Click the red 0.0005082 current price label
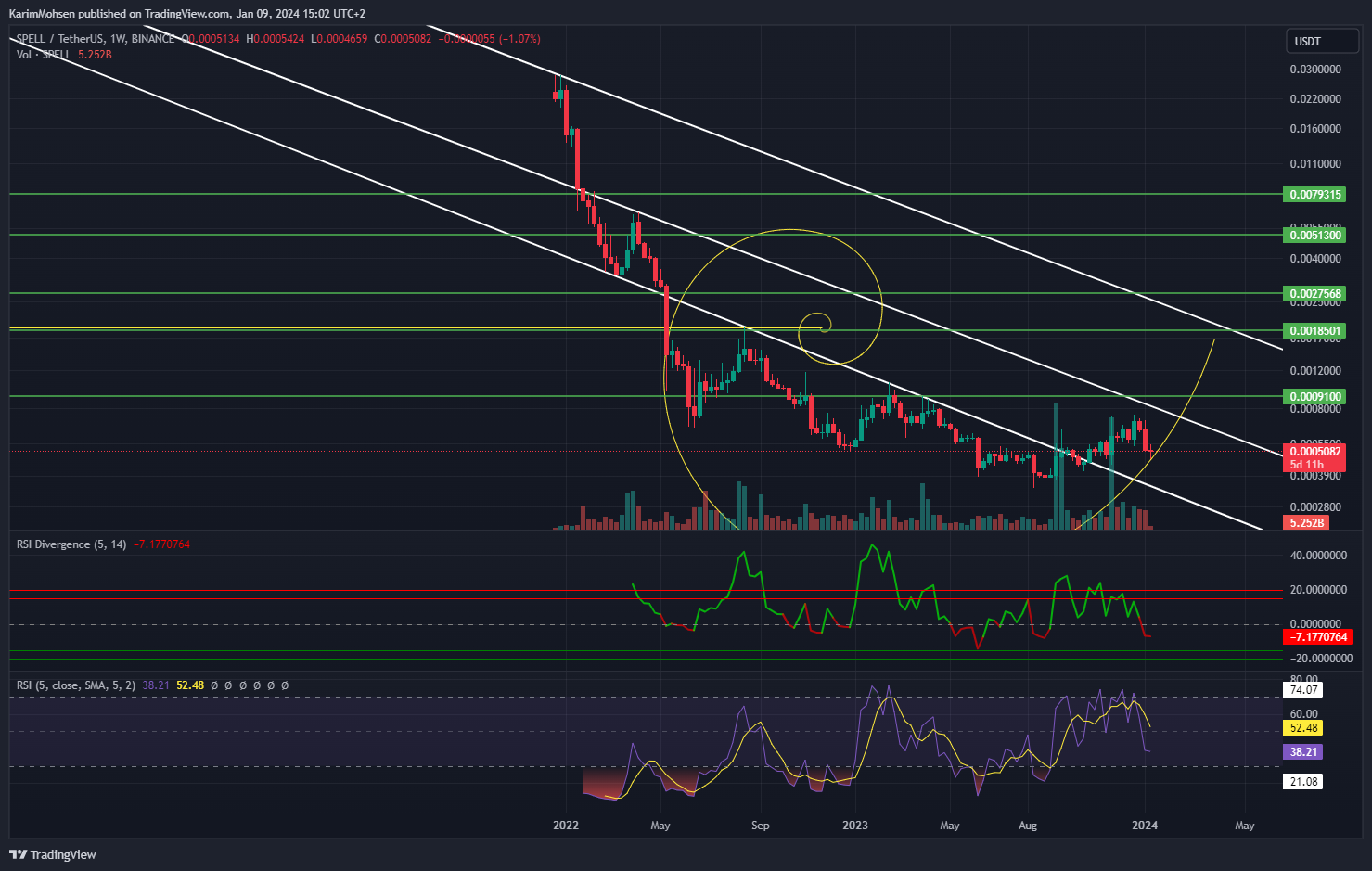This screenshot has height=871, width=1372. click(x=1314, y=452)
